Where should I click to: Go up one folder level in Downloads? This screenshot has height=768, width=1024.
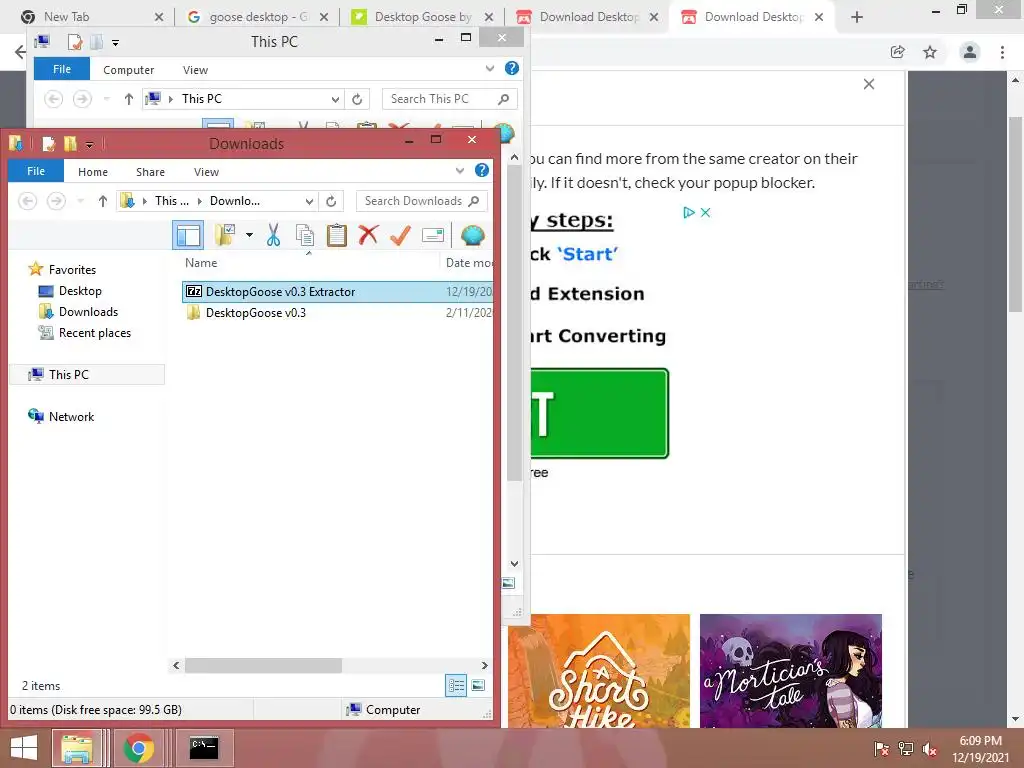click(x=103, y=201)
